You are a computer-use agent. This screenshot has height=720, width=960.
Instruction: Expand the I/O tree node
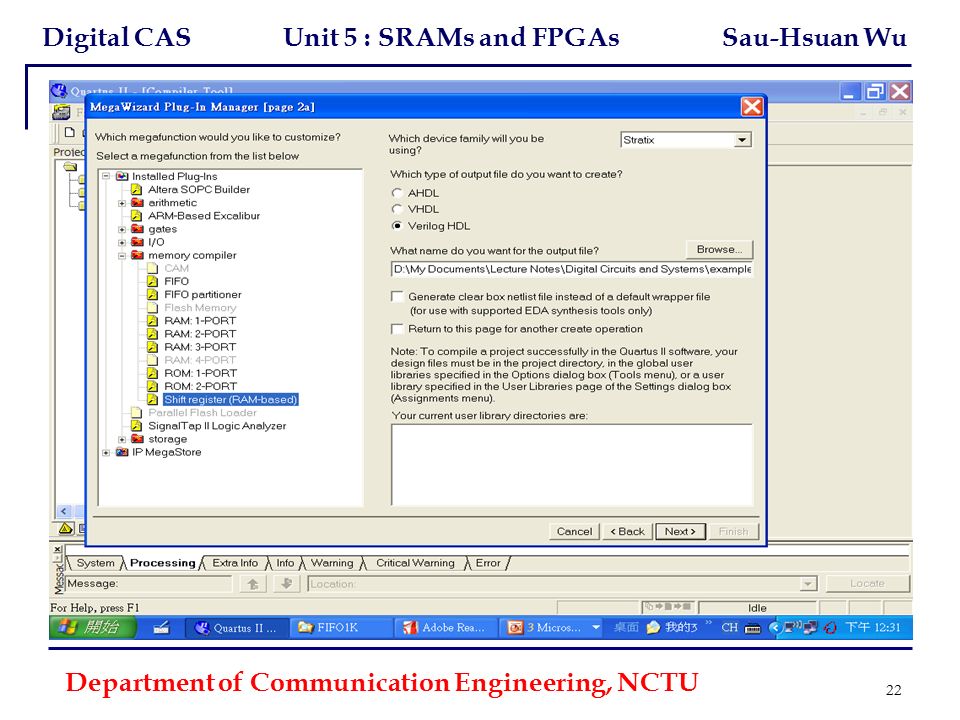[122, 242]
